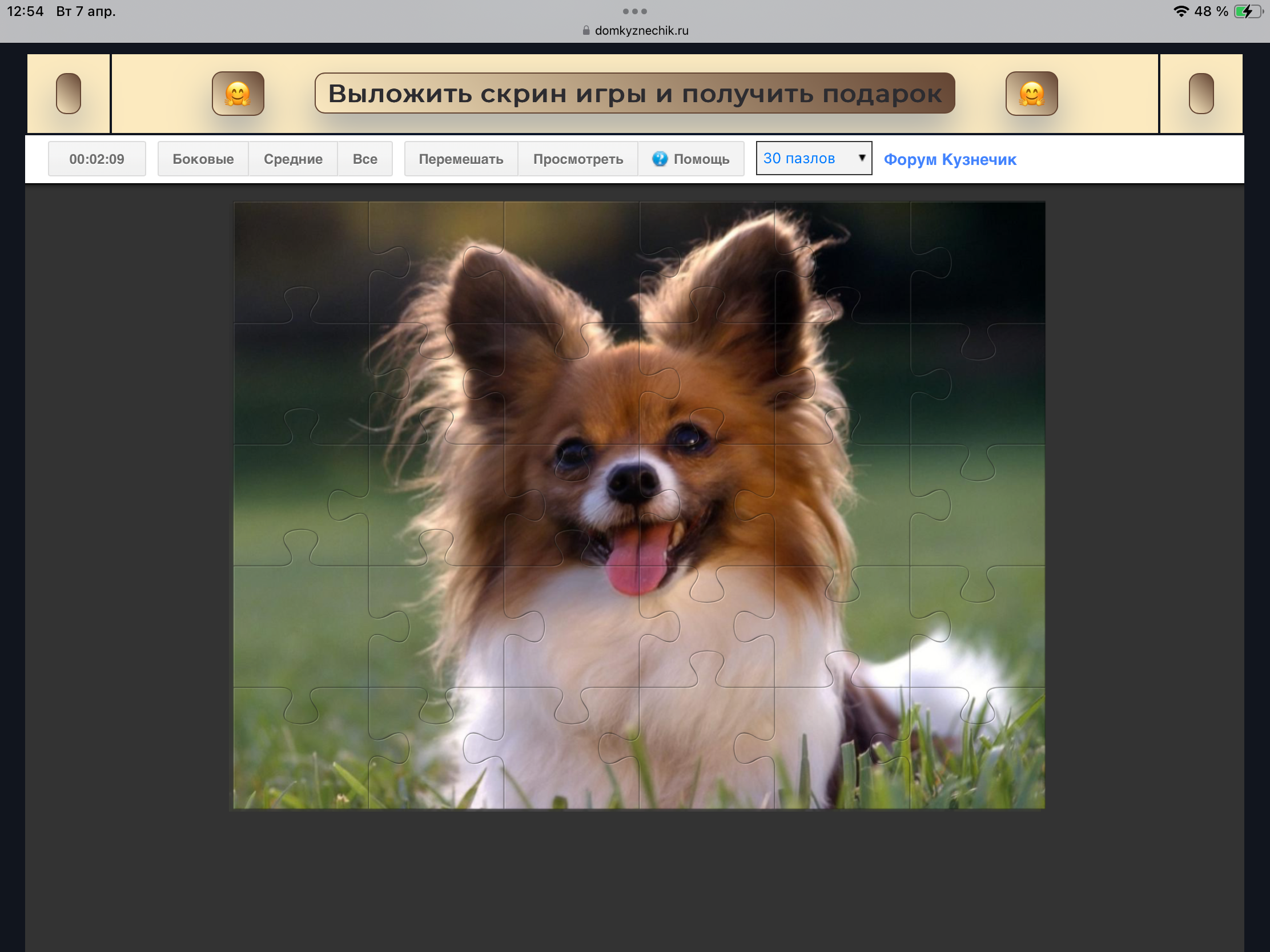Click the banner Выложить скрин игры button
Screen dimensions: 1270x952
pyautogui.click(x=634, y=94)
